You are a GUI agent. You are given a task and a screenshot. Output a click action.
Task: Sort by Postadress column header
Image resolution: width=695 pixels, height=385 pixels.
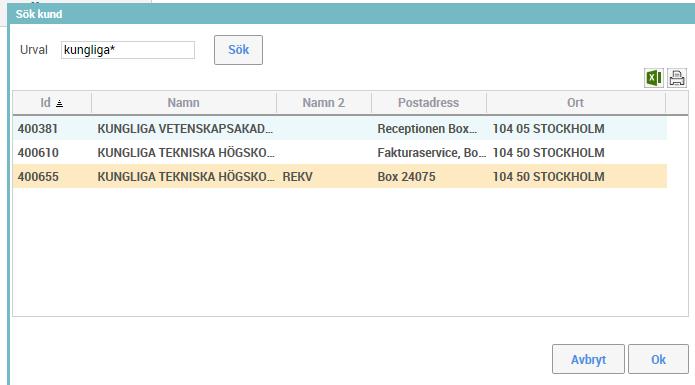click(x=429, y=103)
